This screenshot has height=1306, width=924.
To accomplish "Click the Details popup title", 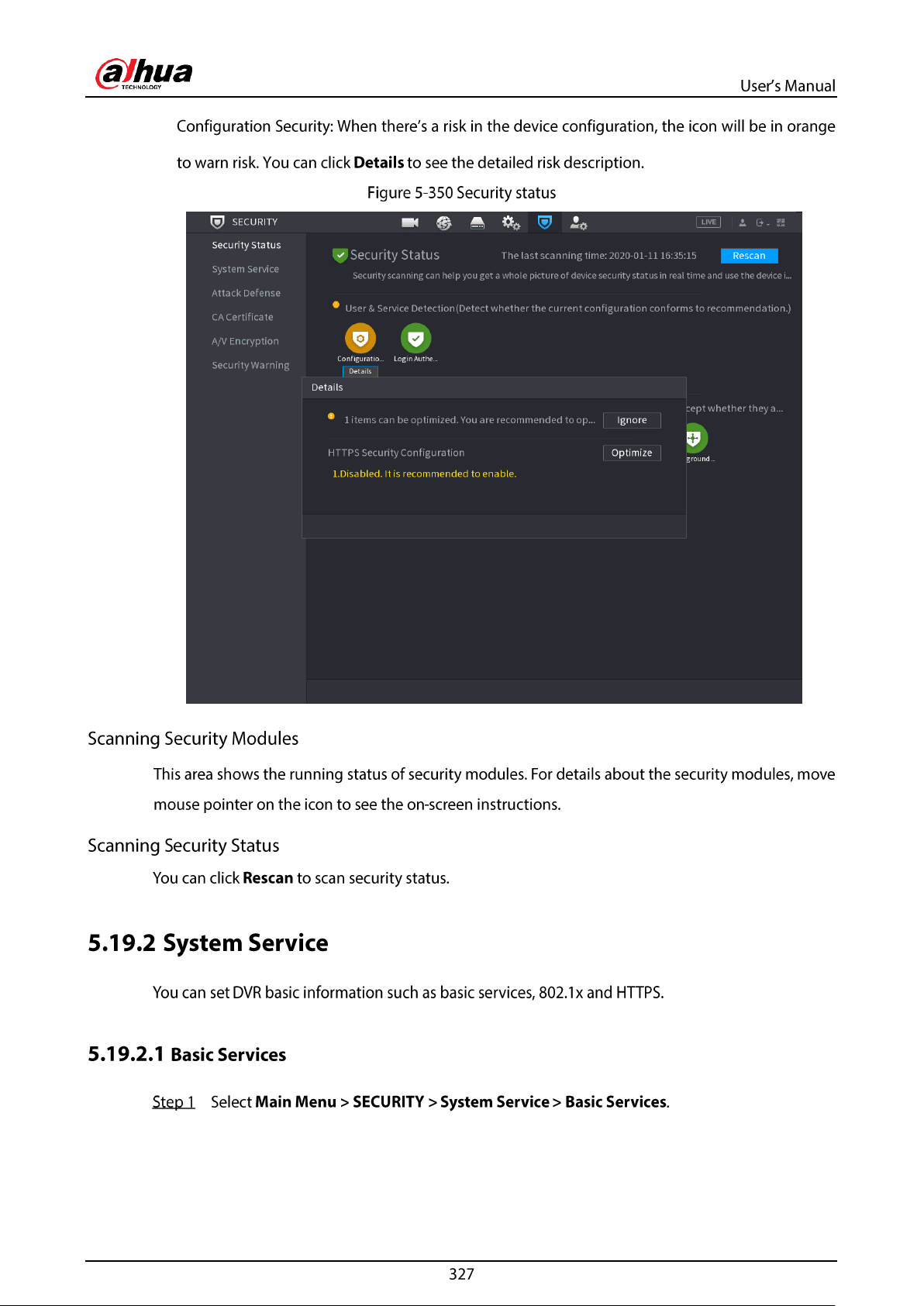I will [x=327, y=387].
